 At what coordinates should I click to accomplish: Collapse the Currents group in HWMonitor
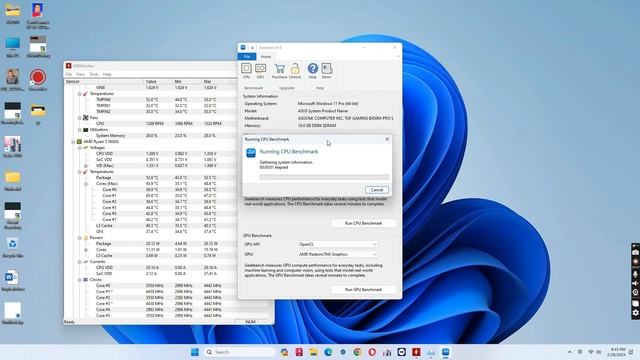(x=80, y=262)
